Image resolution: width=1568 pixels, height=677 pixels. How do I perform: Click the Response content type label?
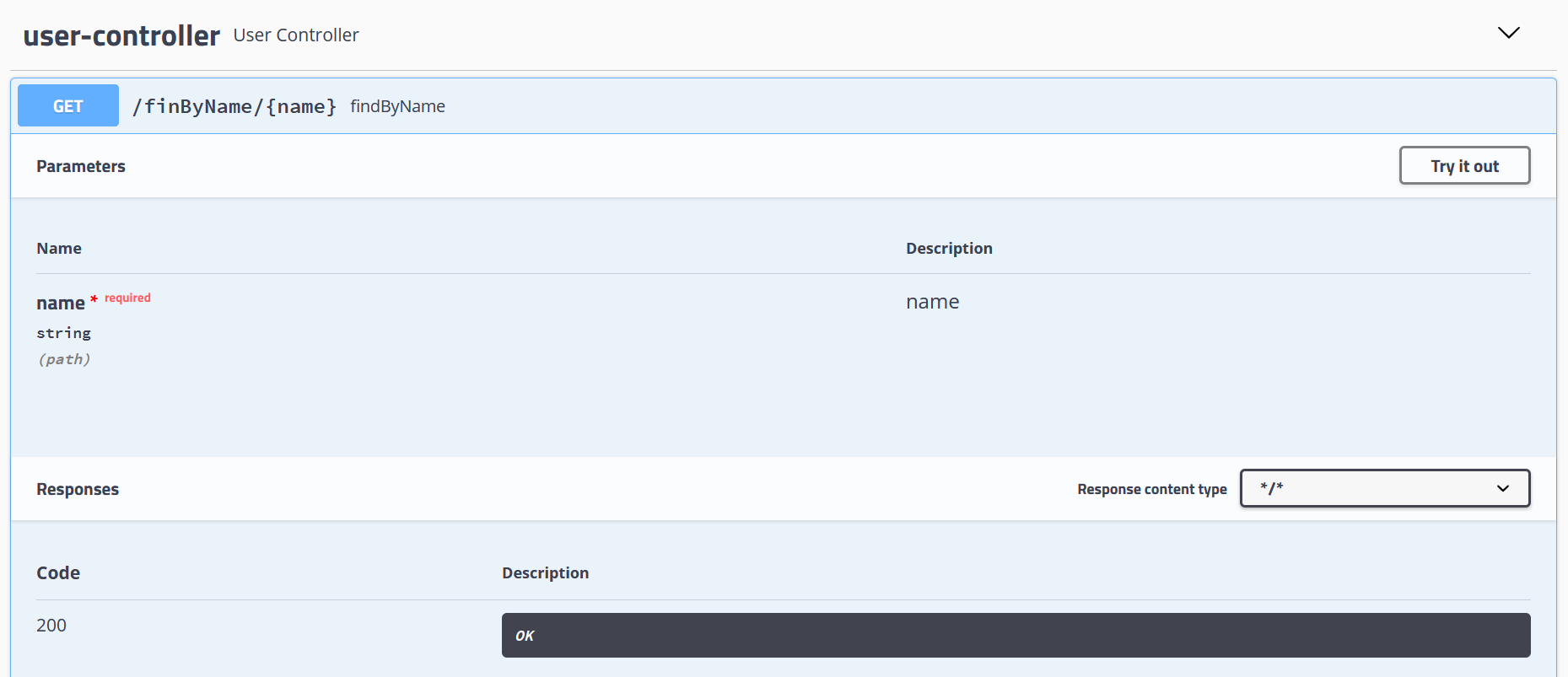[x=1151, y=489]
